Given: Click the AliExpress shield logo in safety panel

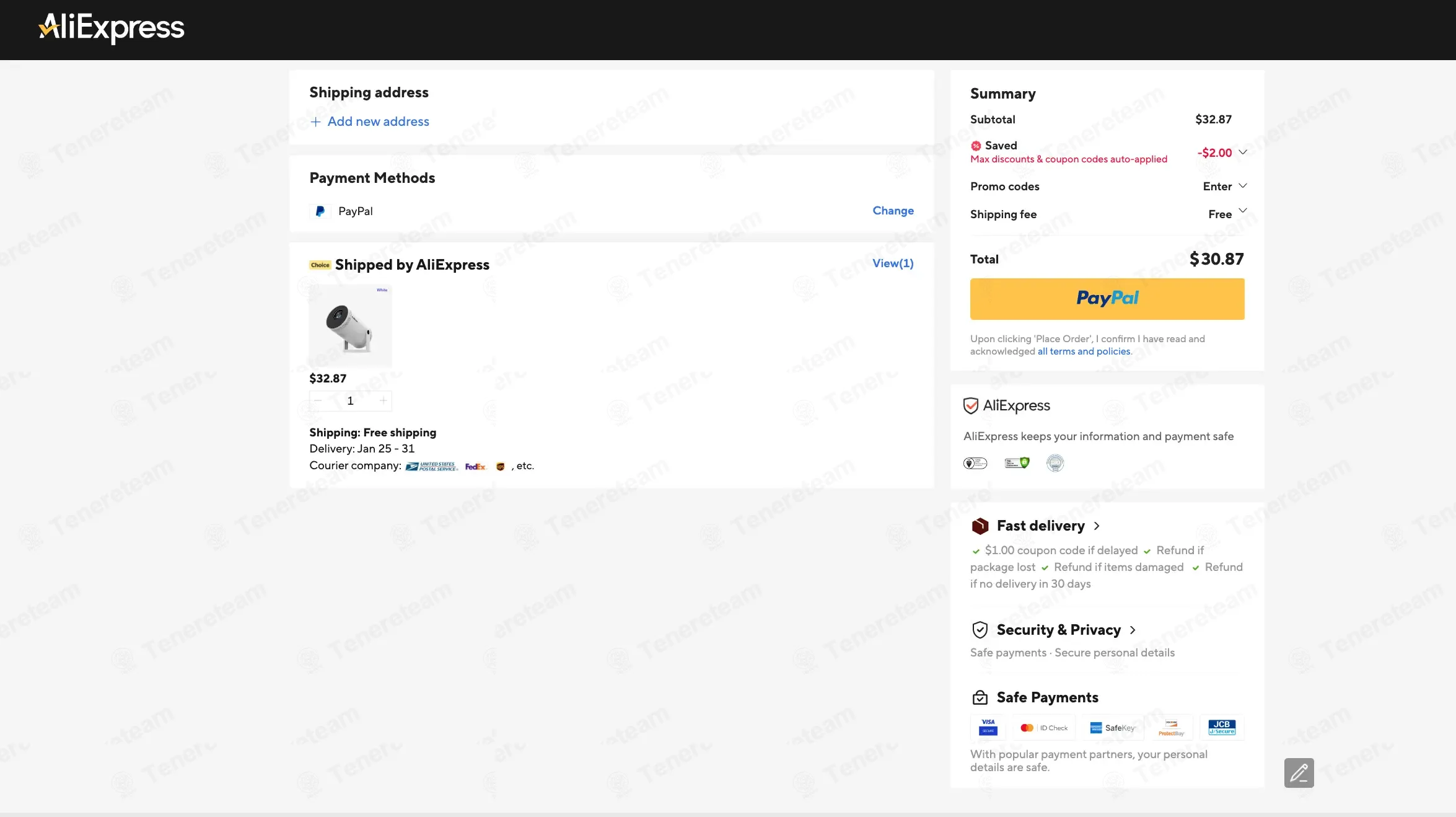Looking at the screenshot, I should 1007,406.
